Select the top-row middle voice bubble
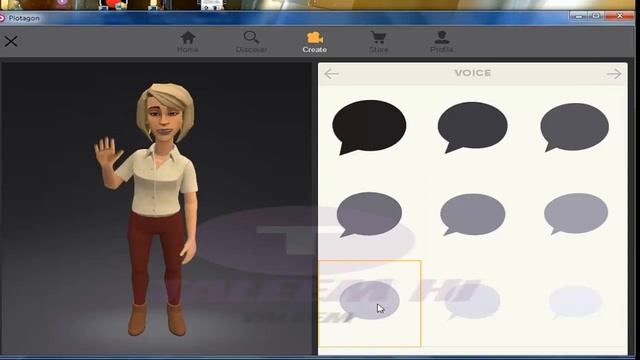This screenshot has width=640, height=360. click(473, 127)
